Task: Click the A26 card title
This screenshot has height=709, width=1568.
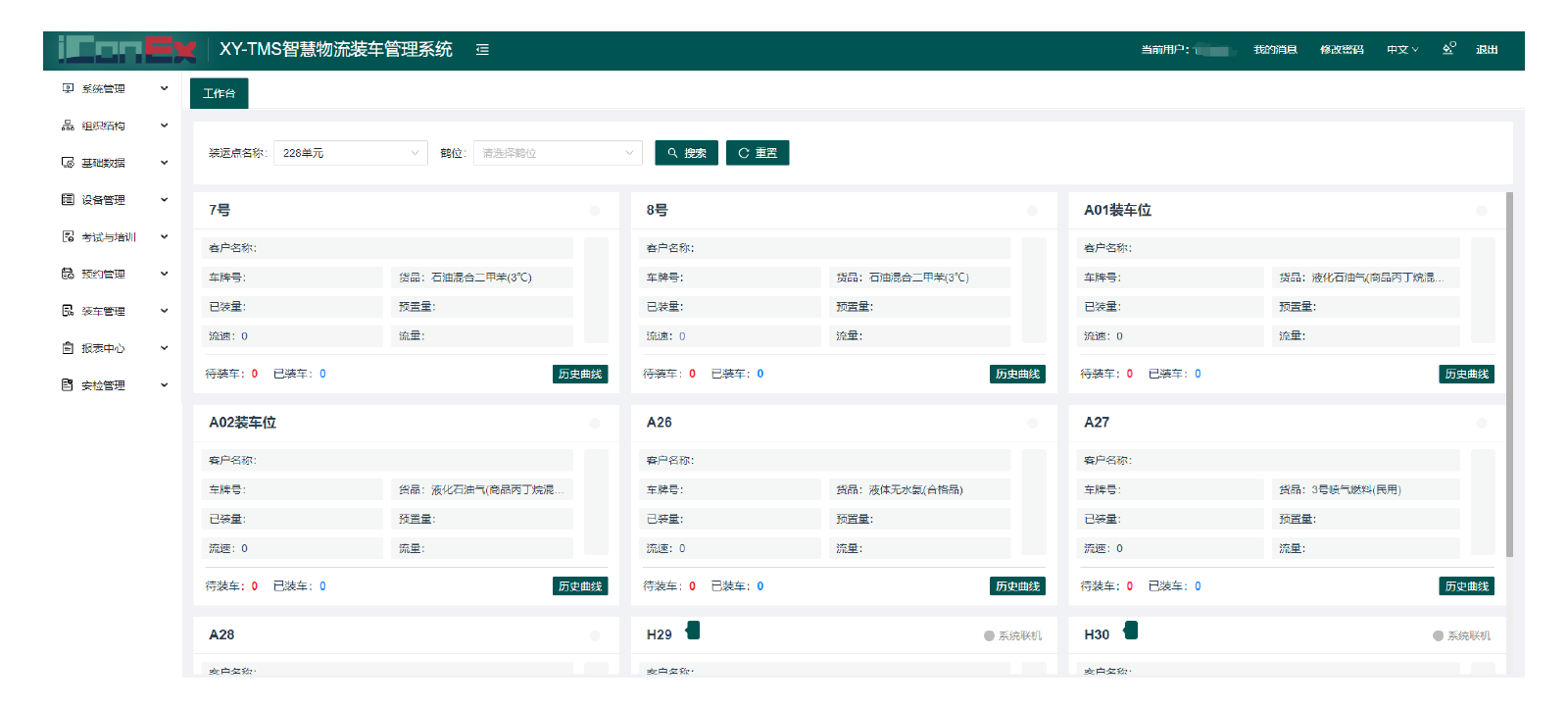Action: click(x=659, y=423)
